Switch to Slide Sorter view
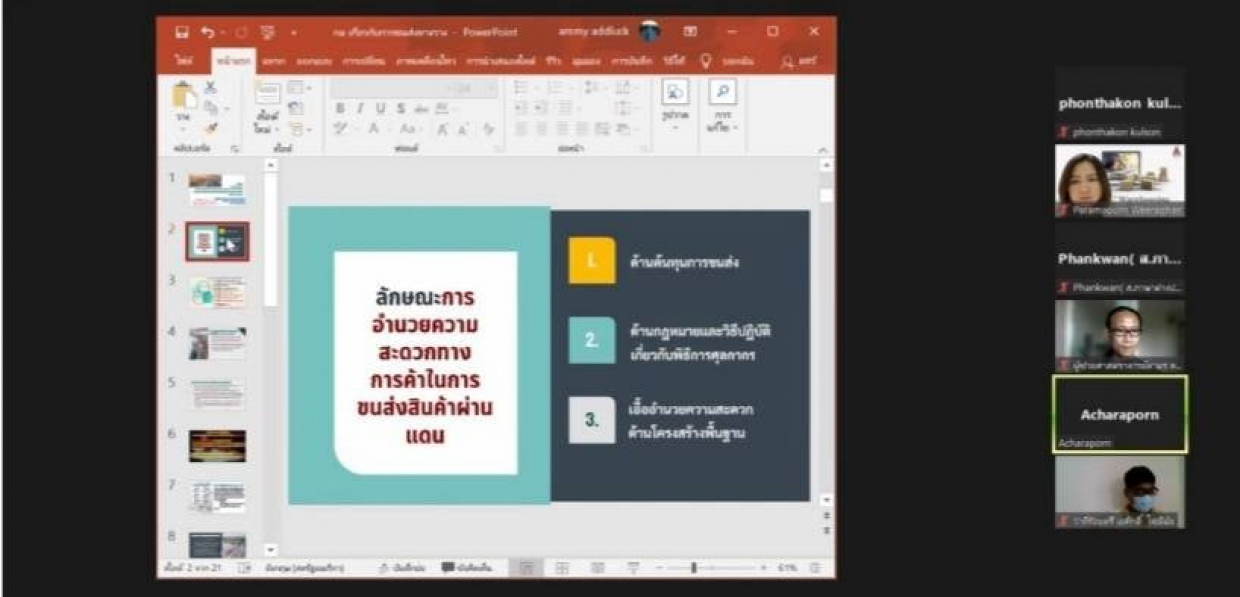The width and height of the screenshot is (1240, 597). (562, 568)
